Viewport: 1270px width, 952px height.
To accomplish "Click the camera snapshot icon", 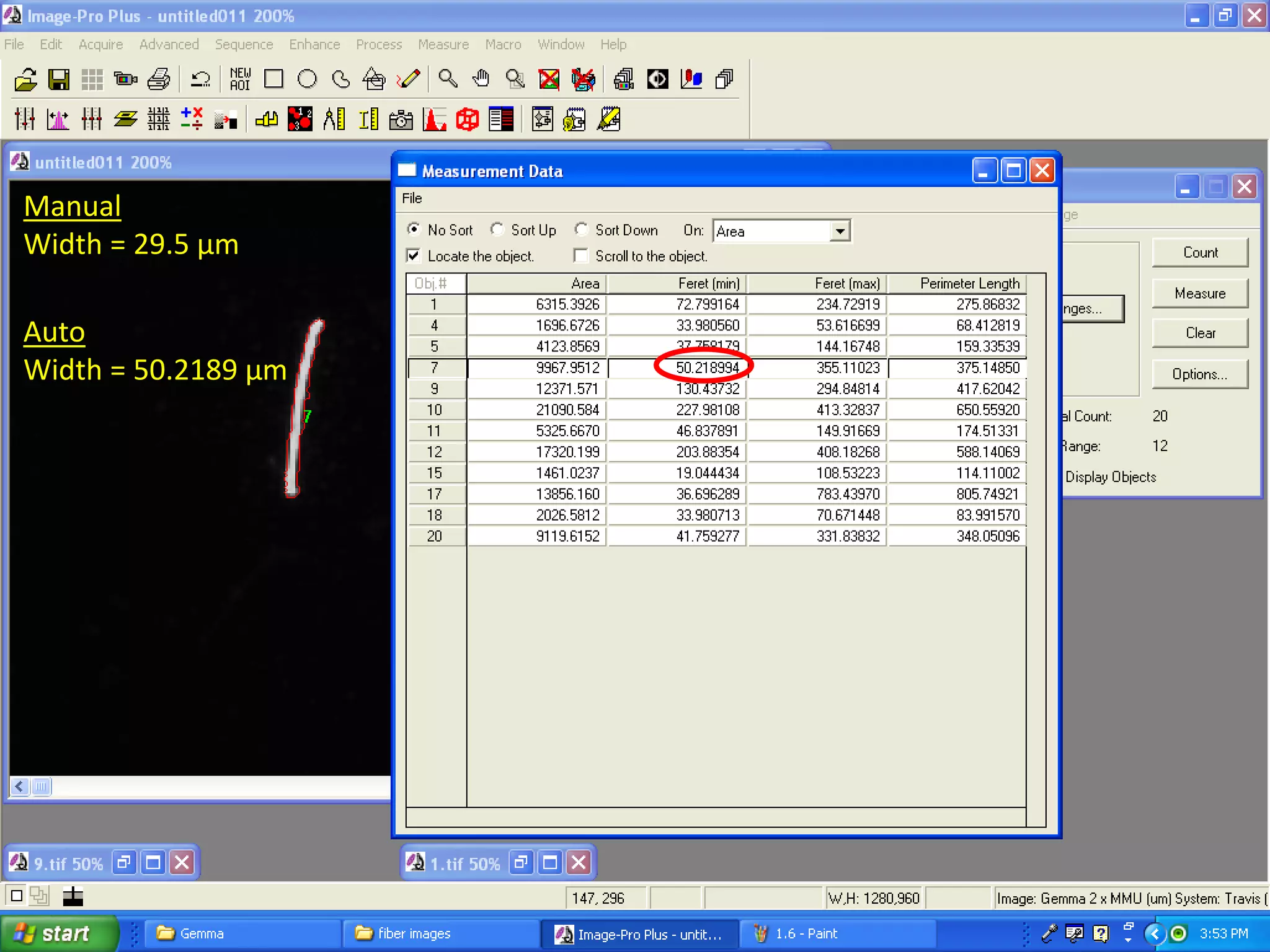I will tap(401, 119).
